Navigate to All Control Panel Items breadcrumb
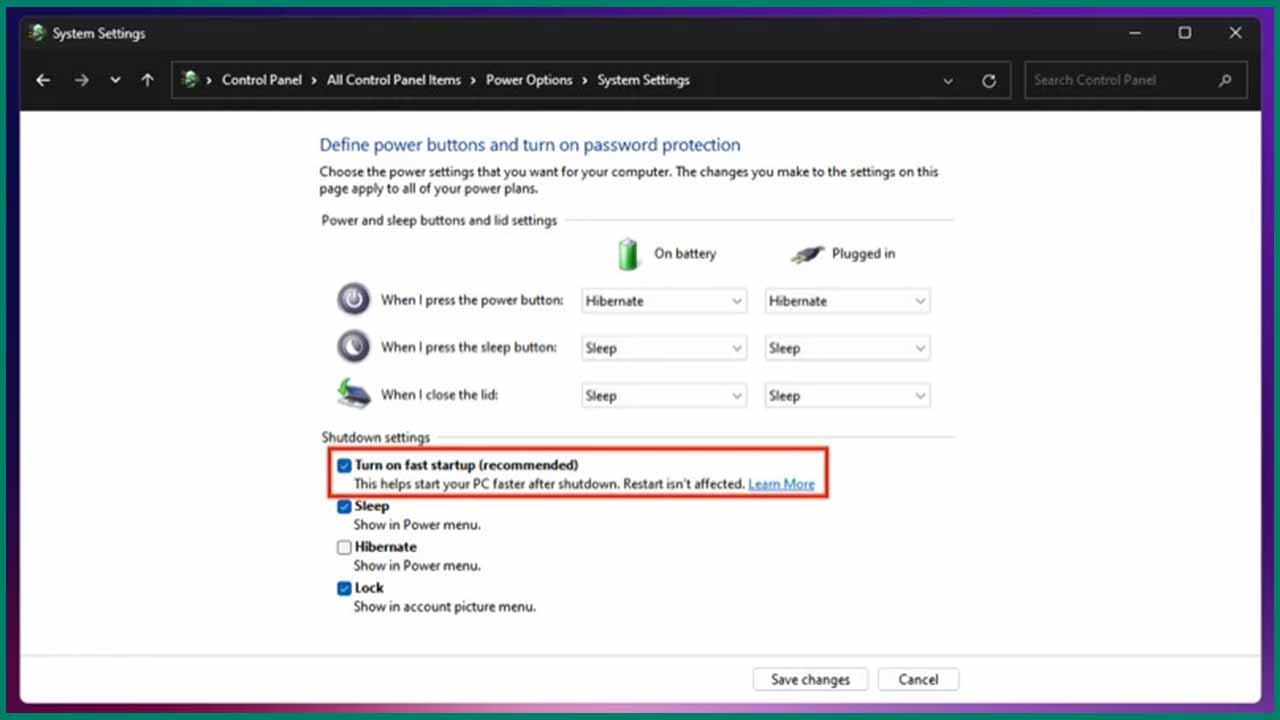1280x720 pixels. (394, 80)
